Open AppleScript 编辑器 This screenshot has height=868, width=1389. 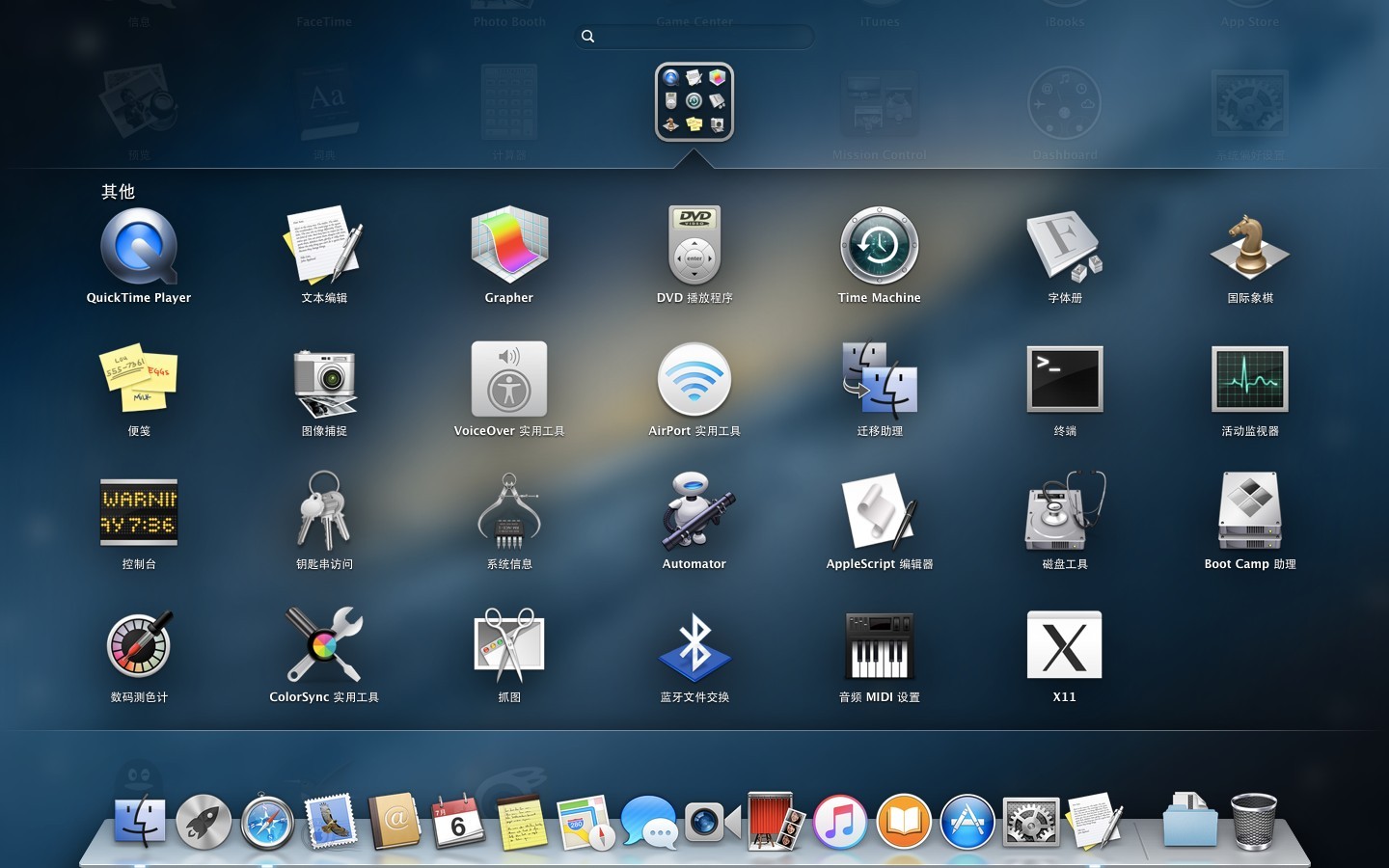click(x=880, y=511)
